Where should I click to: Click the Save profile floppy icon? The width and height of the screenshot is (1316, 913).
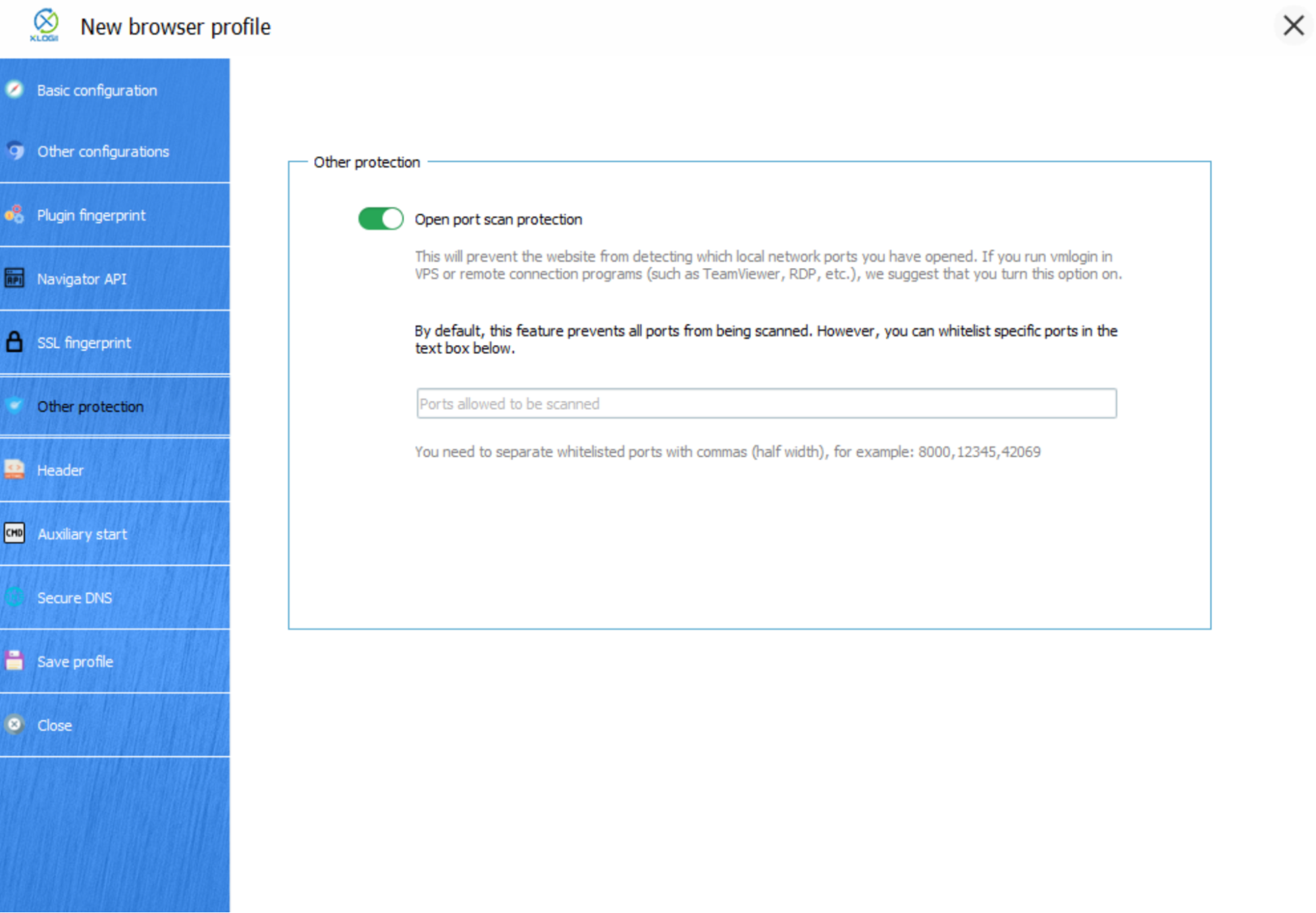(x=14, y=661)
